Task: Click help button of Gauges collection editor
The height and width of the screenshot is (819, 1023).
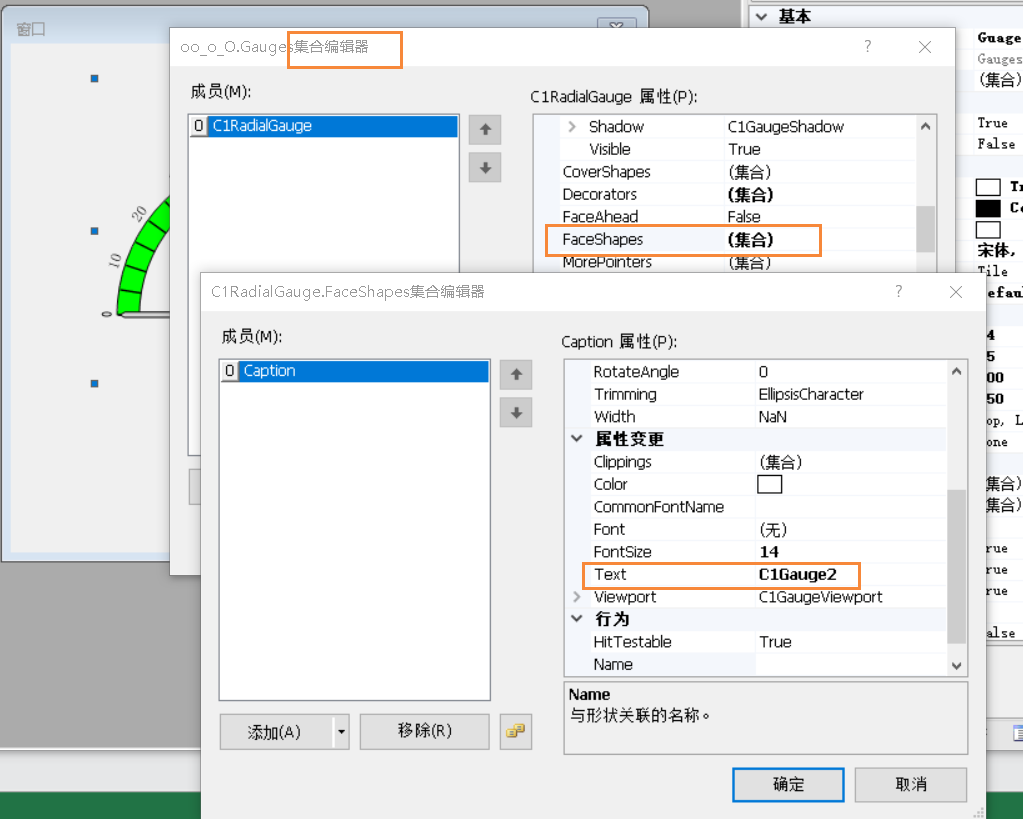Action: [867, 46]
